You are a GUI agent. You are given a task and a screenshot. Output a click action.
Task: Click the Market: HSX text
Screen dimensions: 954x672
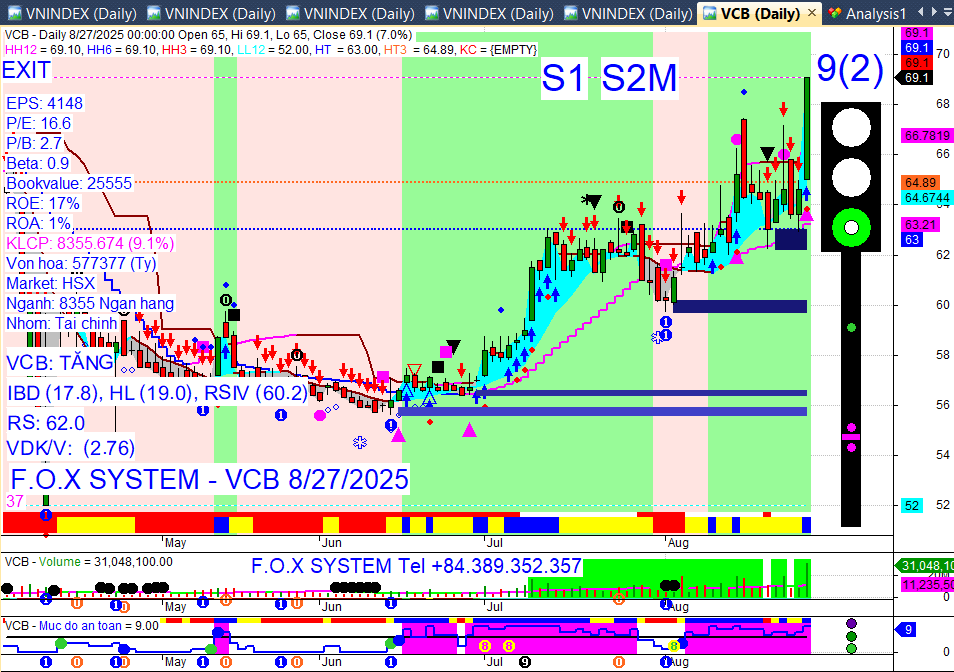50,284
